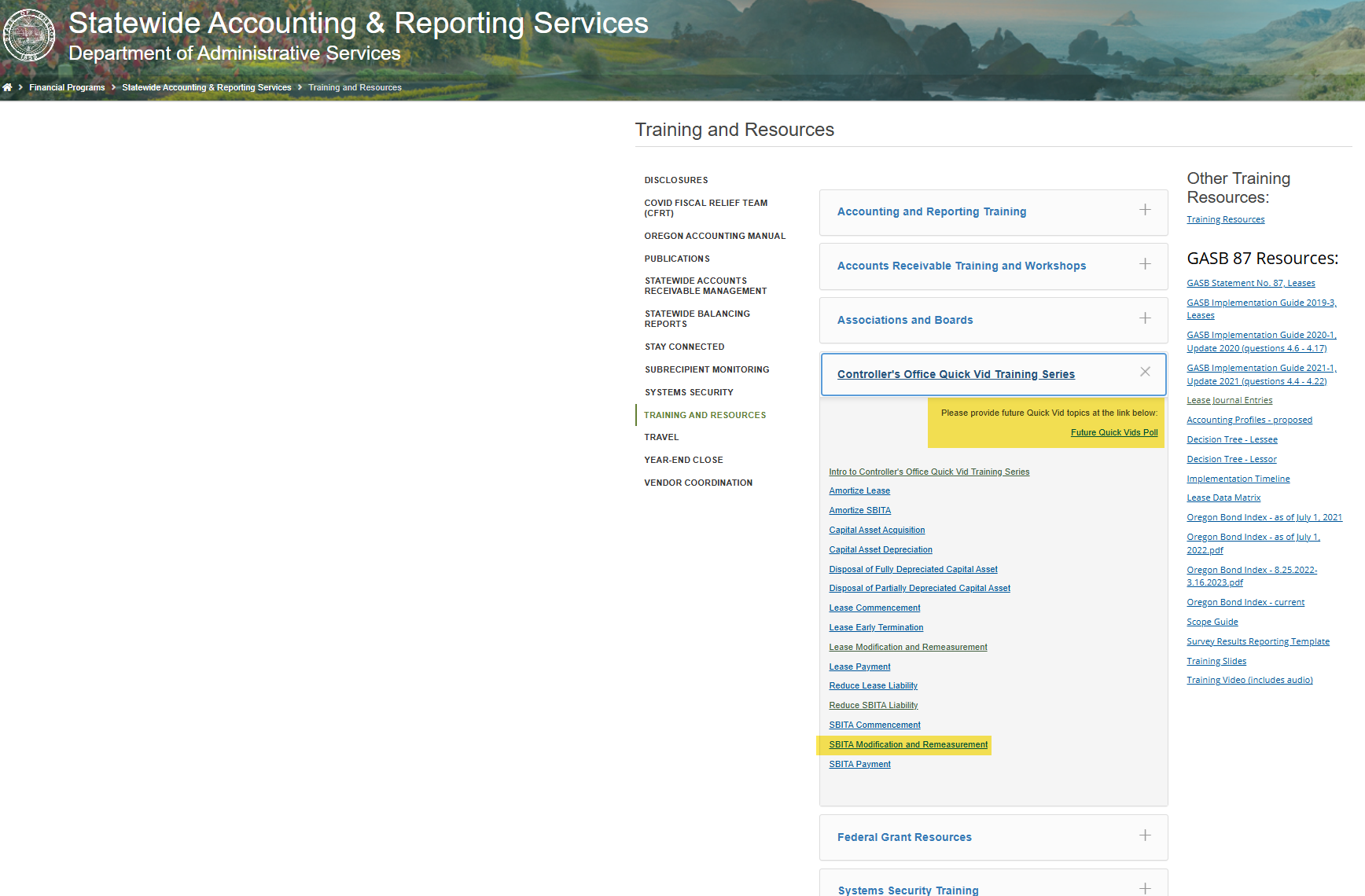This screenshot has height=896, width=1365.
Task: Select Subrecipient Monitoring from side navigation
Action: 707,369
